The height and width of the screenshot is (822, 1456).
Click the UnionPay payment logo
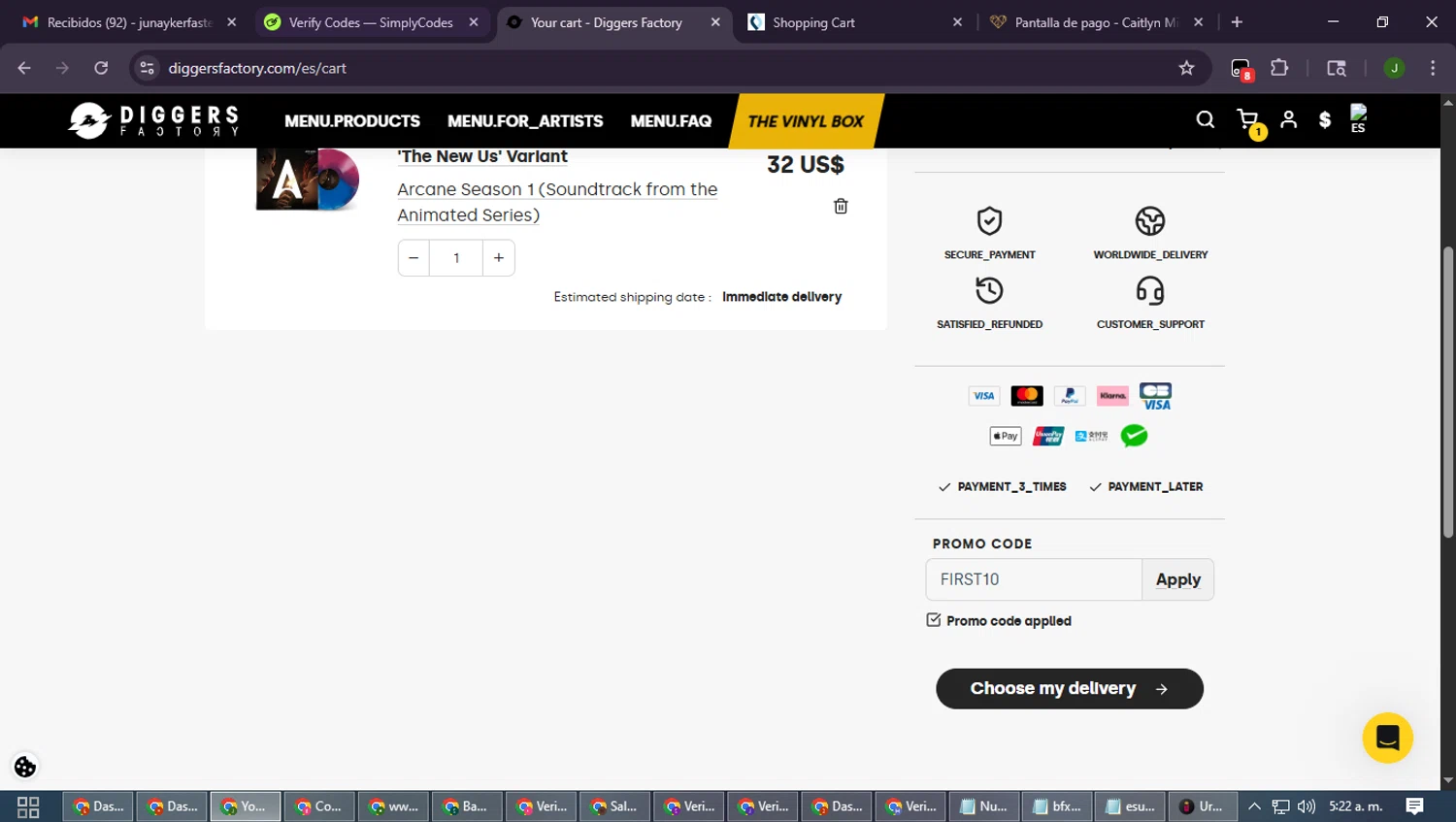click(1048, 436)
